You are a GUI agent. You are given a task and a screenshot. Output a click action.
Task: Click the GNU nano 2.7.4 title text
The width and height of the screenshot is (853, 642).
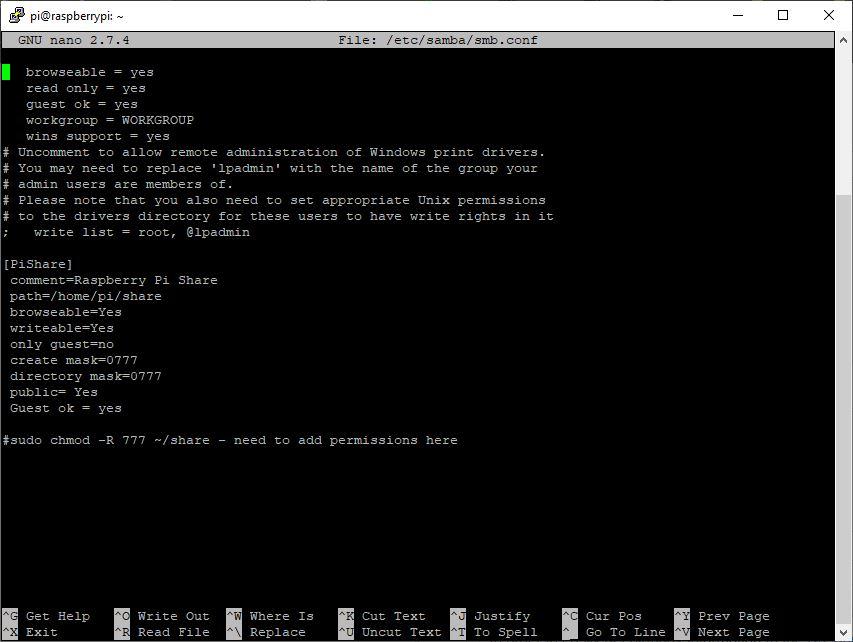74,40
